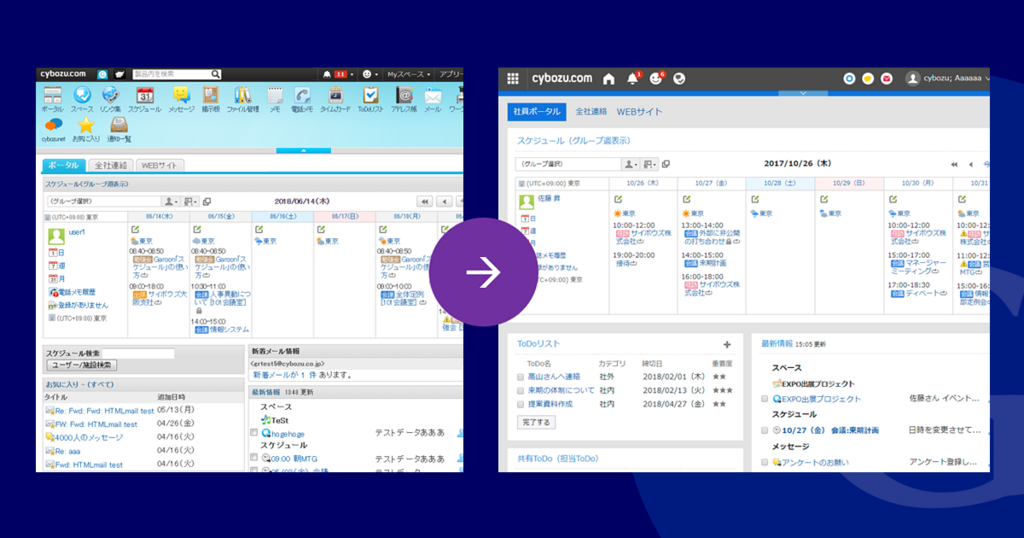The image size is (1024, 538).
Task: Switch to 全社連絡 tab in new portal
Action: (591, 112)
